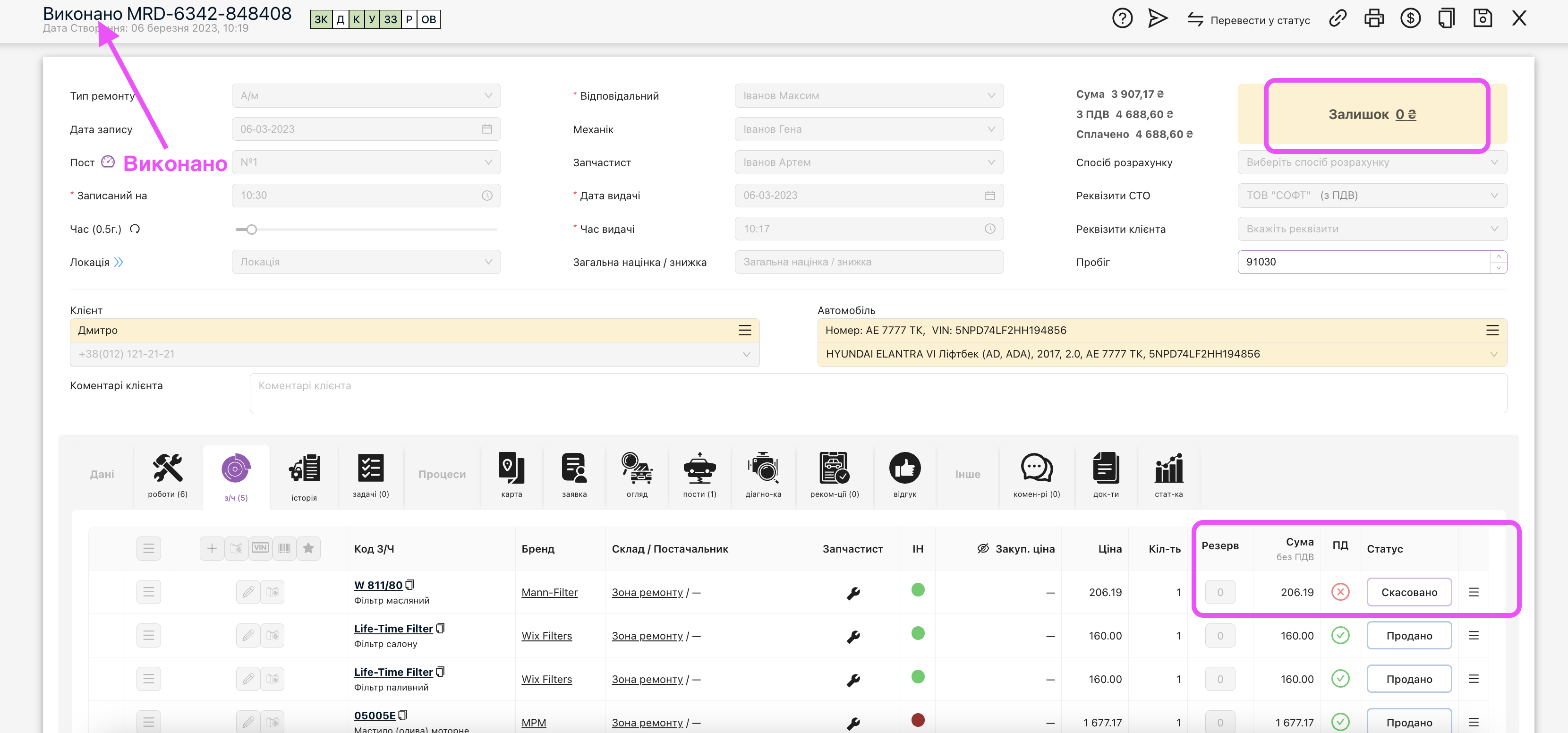Toggle red X confirmation for W 811/80
This screenshot has width=1568, height=733.
pos(1340,592)
